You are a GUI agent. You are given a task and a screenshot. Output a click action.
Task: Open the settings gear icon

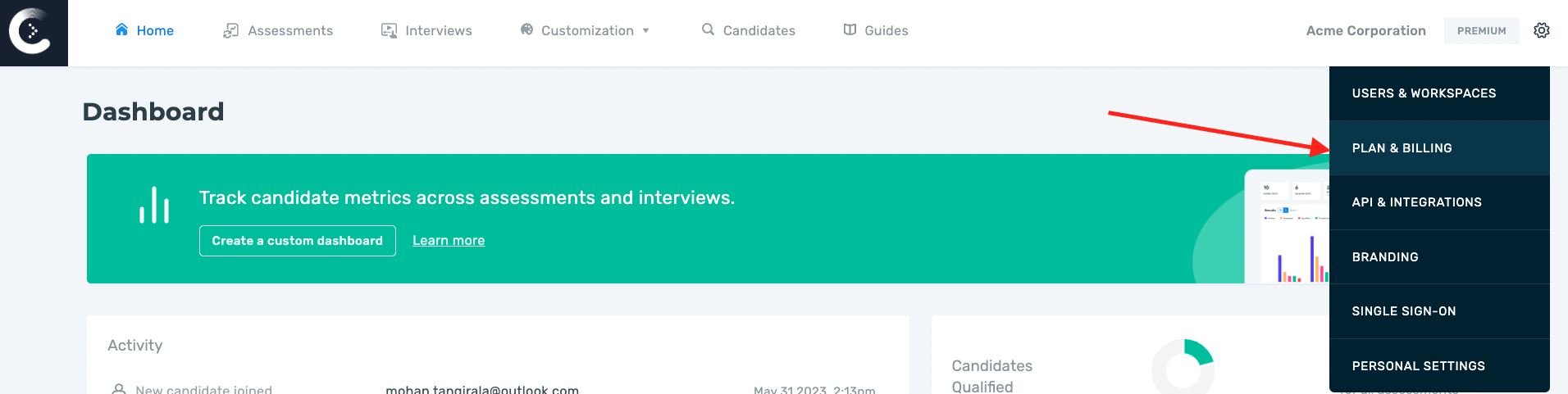coord(1541,30)
